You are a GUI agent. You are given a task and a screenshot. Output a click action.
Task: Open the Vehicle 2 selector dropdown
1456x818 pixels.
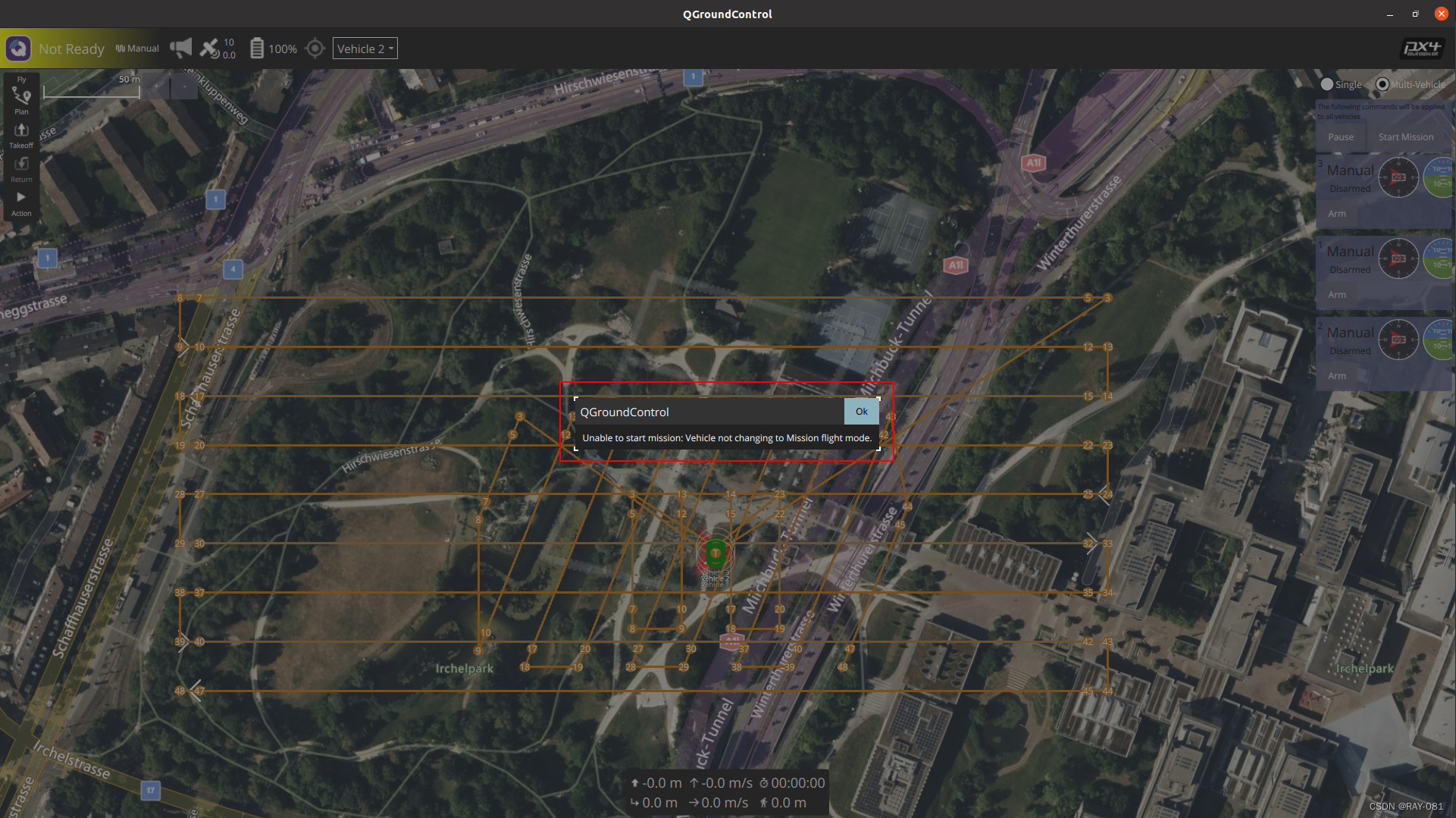point(365,49)
